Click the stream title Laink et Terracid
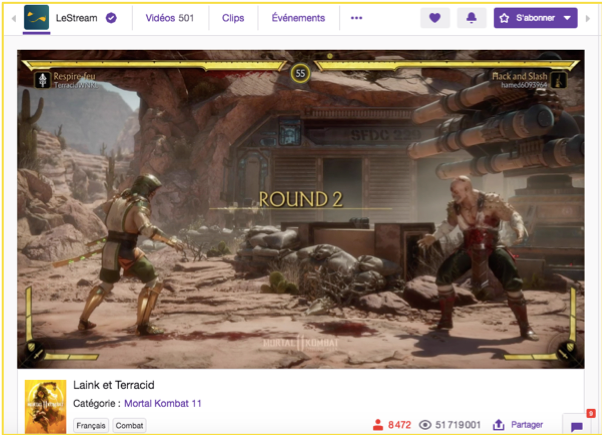This screenshot has width=602, height=435. (114, 385)
